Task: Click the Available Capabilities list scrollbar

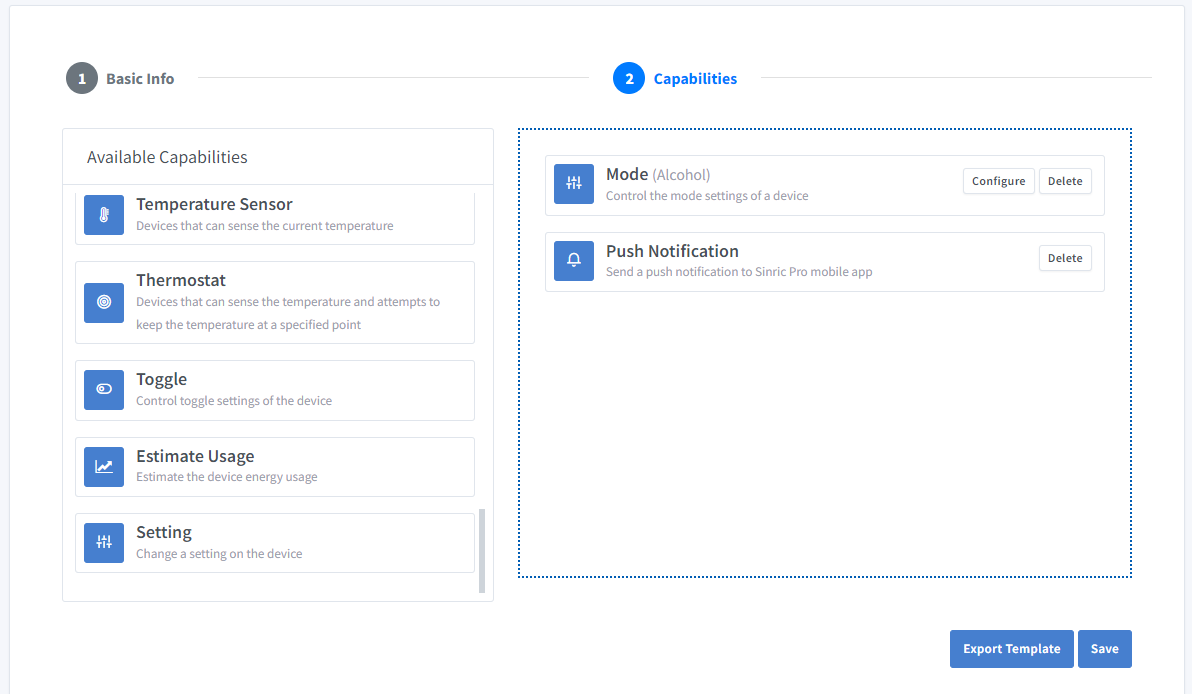Action: click(482, 550)
